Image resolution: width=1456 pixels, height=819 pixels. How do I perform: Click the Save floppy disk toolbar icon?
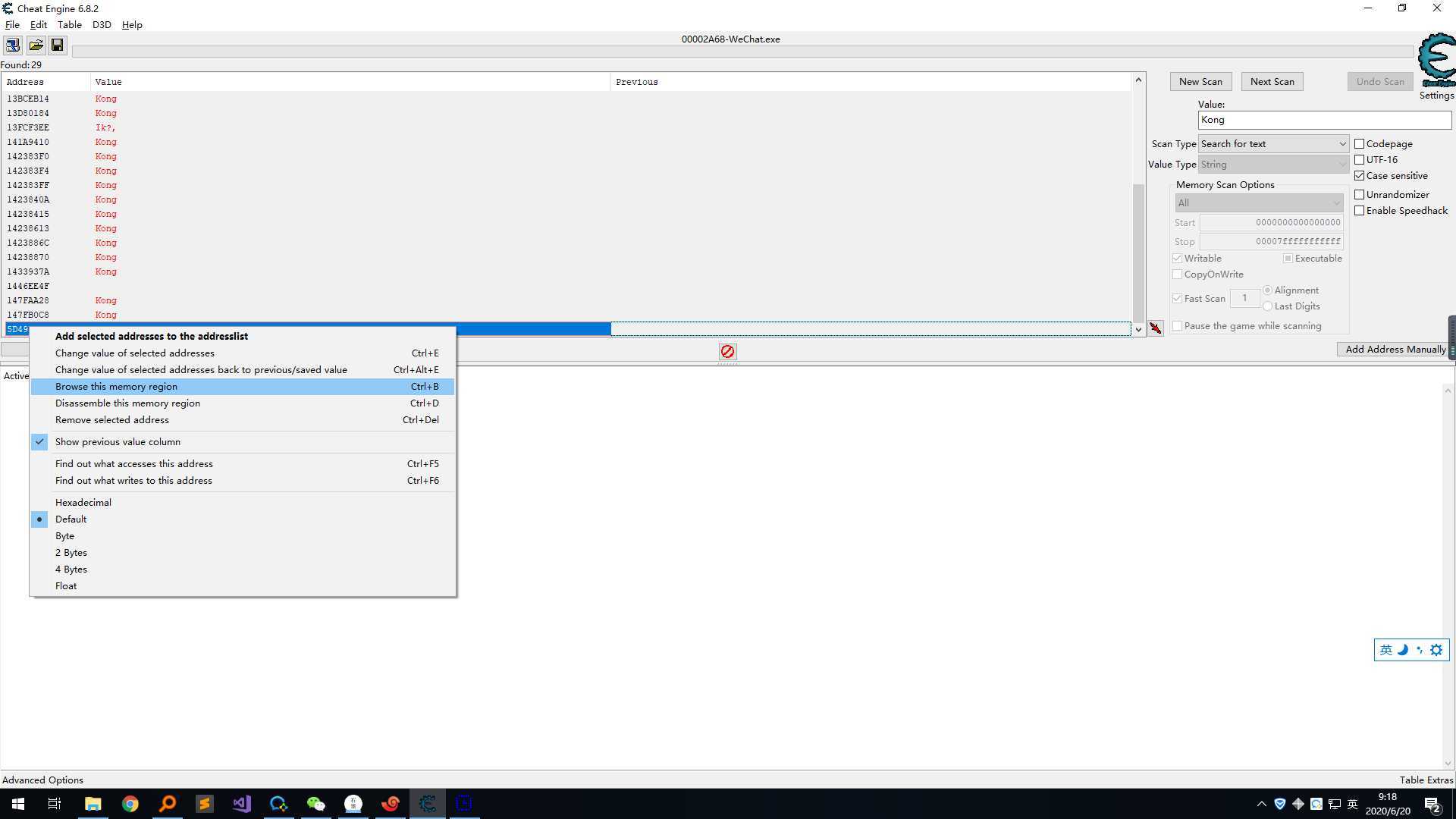[x=57, y=45]
